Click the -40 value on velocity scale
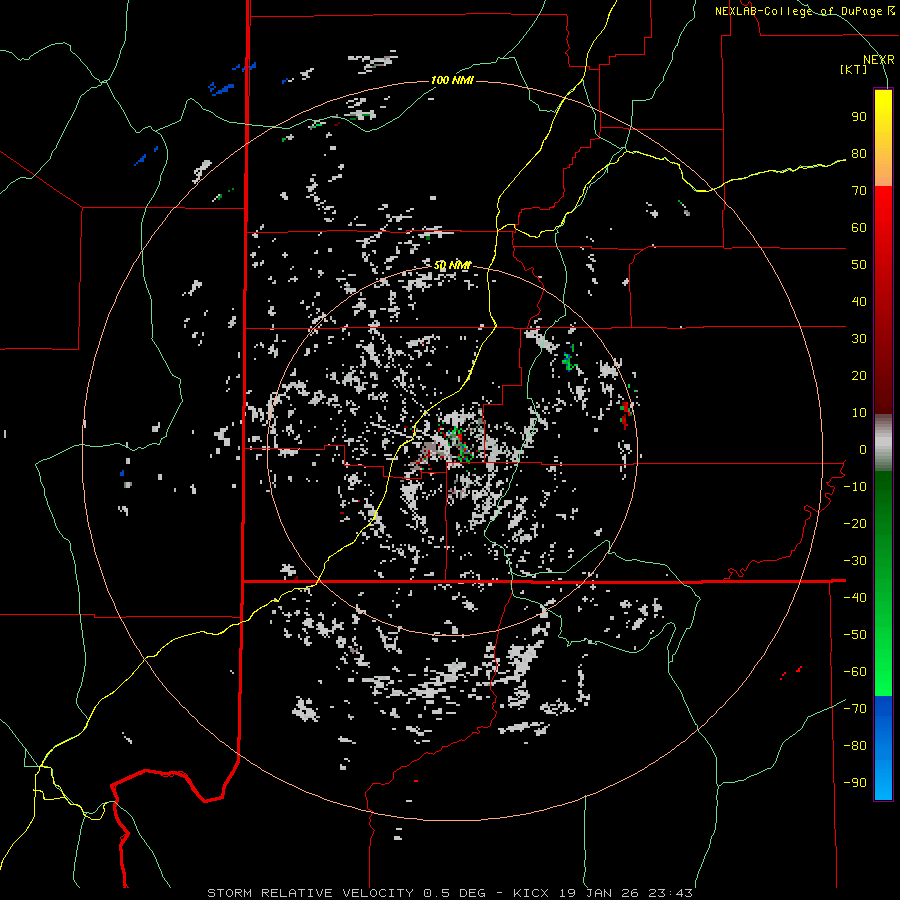The height and width of the screenshot is (900, 900). [x=855, y=598]
